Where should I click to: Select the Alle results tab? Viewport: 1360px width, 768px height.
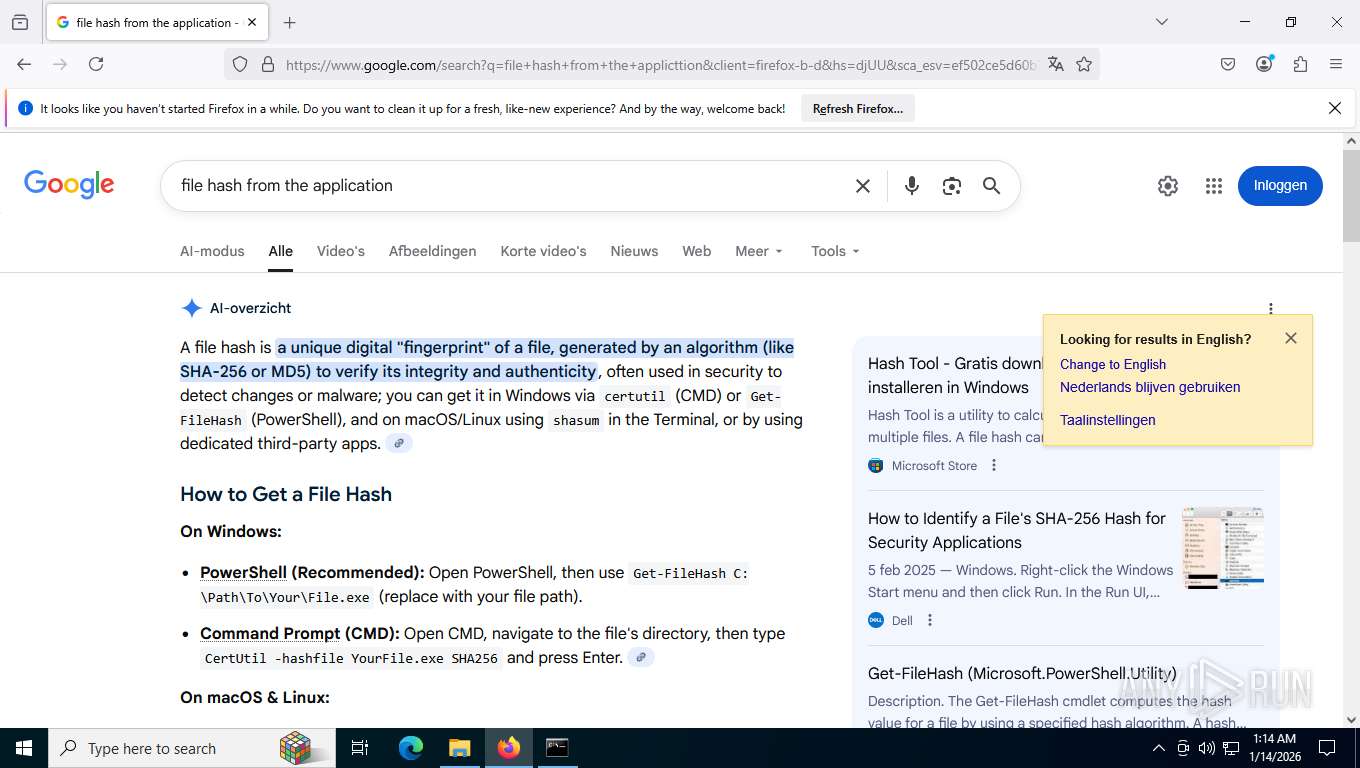coord(280,251)
